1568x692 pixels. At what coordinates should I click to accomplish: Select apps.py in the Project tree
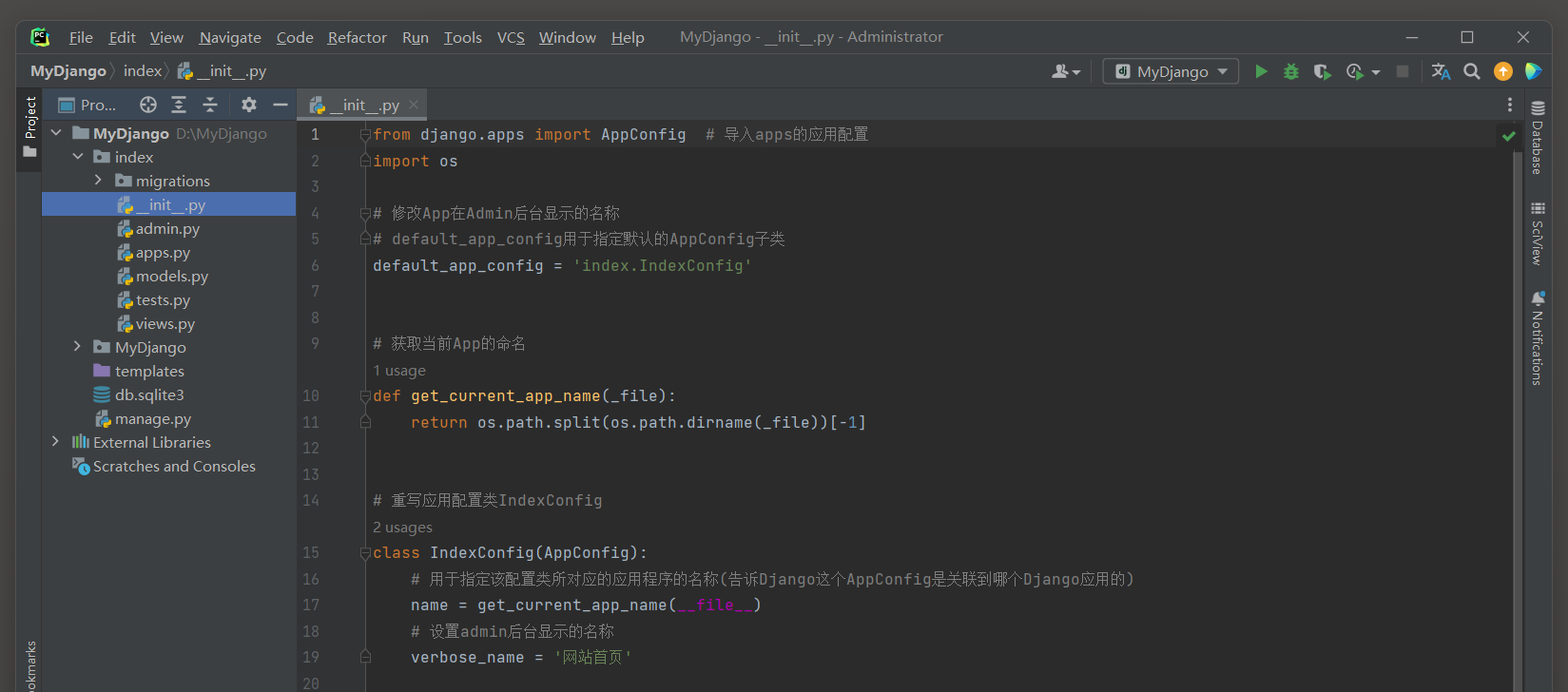[x=163, y=253]
